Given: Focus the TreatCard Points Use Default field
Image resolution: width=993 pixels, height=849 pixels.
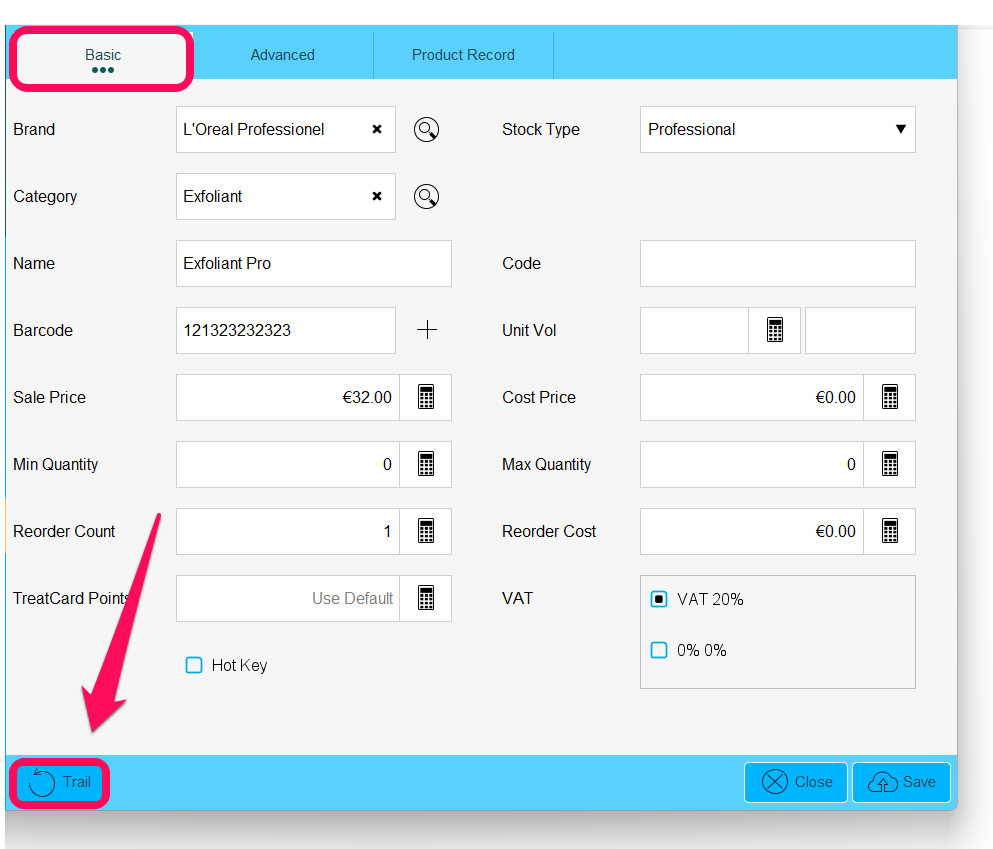Looking at the screenshot, I should coord(288,599).
